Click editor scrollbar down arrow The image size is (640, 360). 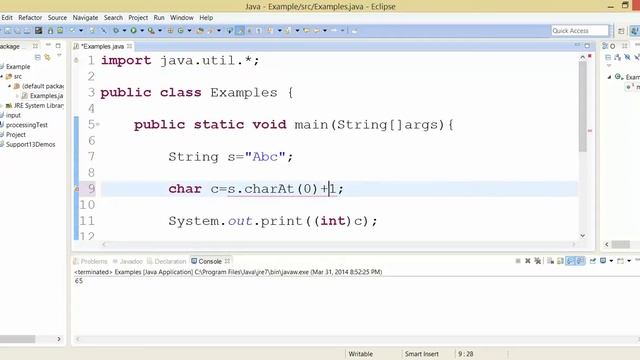(582, 236)
